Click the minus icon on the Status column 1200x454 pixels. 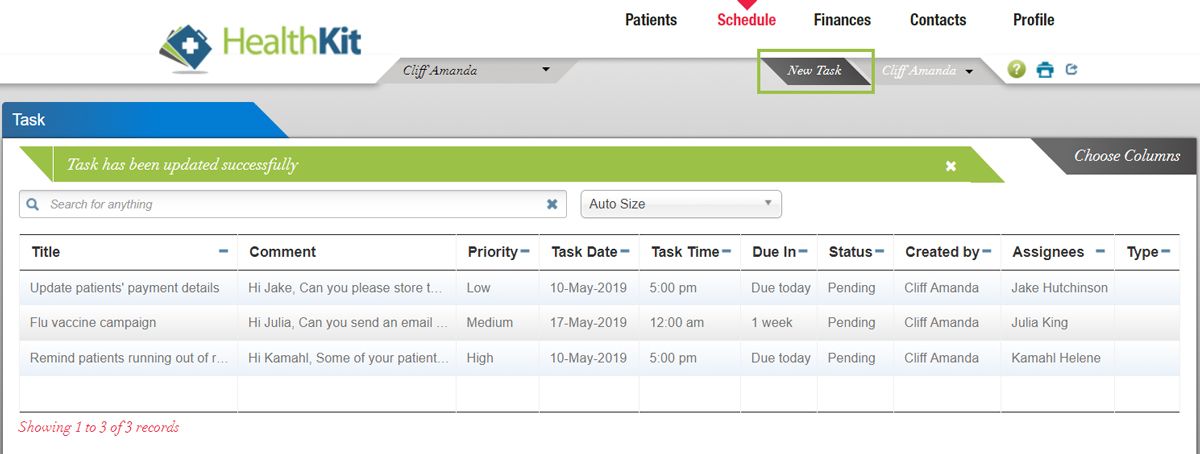point(879,251)
